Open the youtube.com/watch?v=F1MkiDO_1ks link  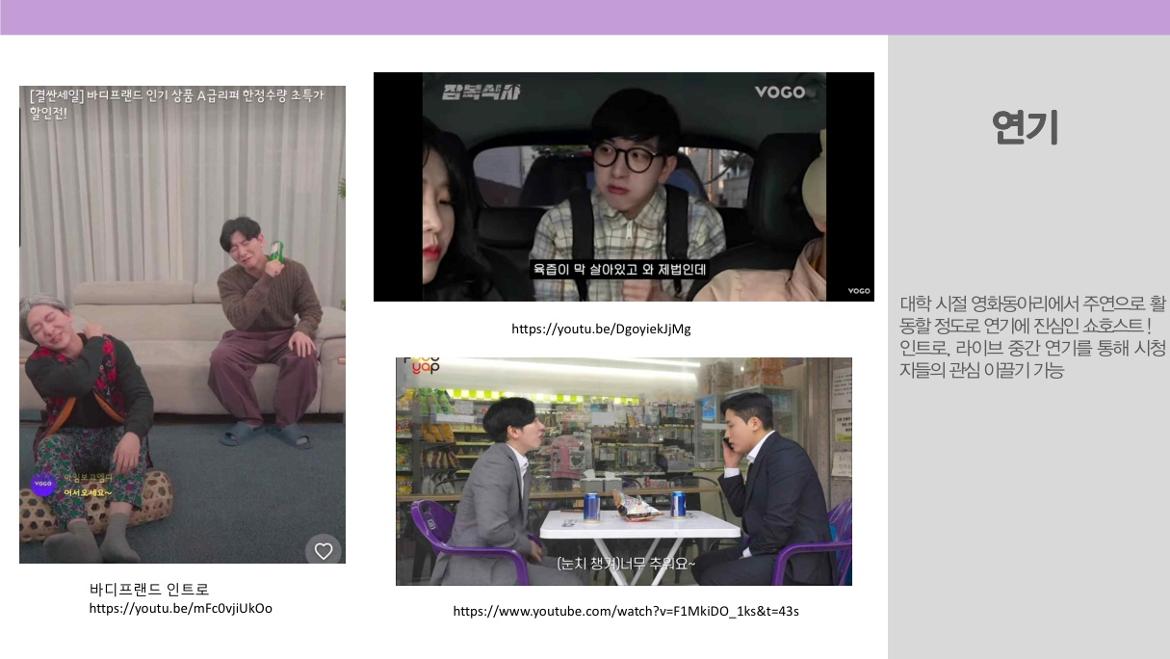pyautogui.click(x=625, y=611)
